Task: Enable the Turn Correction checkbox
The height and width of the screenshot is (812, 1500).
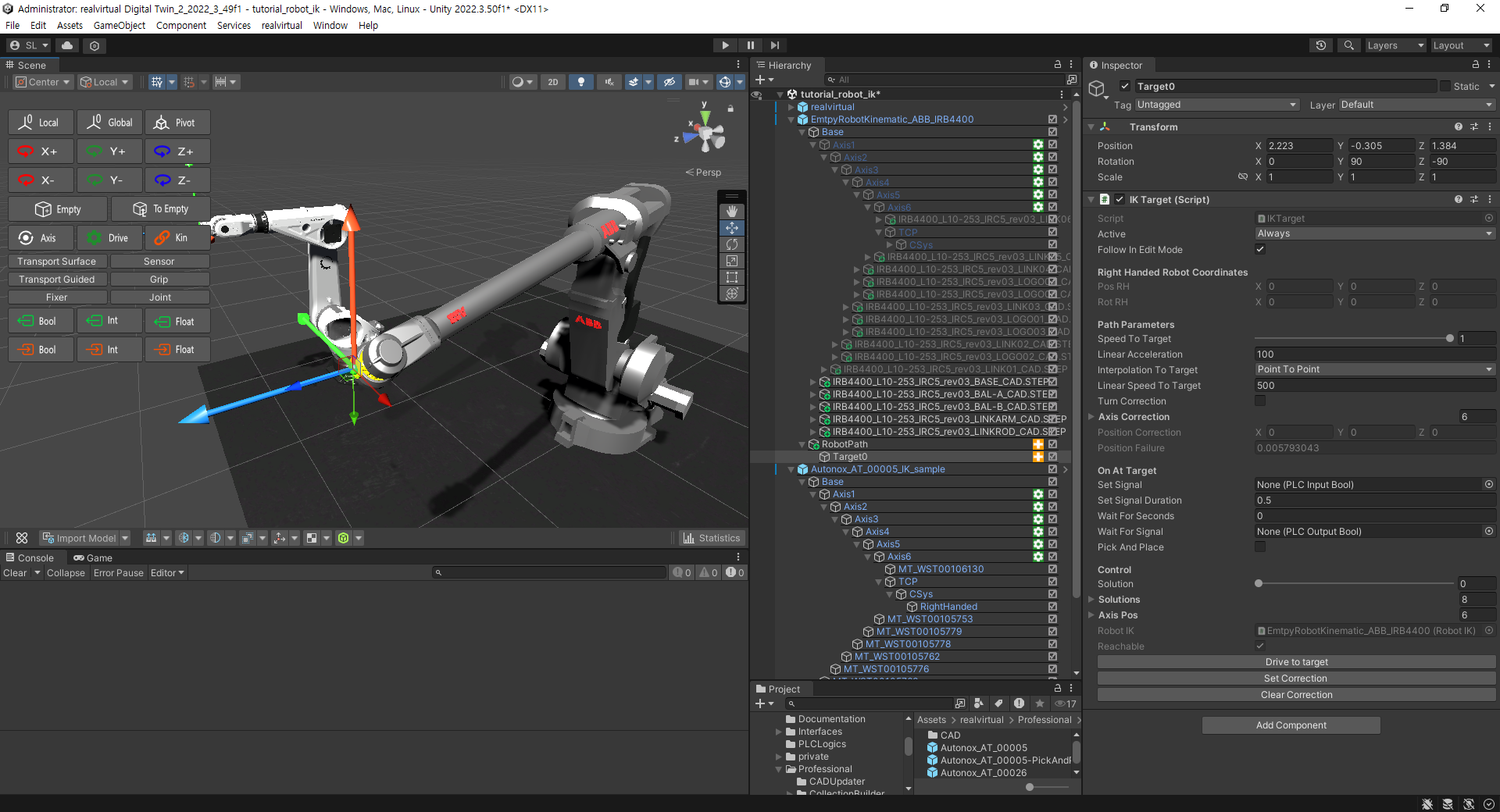Action: pyautogui.click(x=1260, y=401)
